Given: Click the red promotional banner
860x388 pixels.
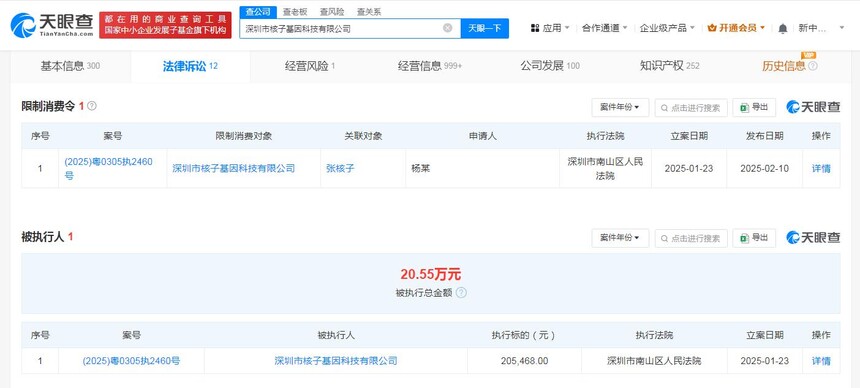Looking at the screenshot, I should click(165, 25).
